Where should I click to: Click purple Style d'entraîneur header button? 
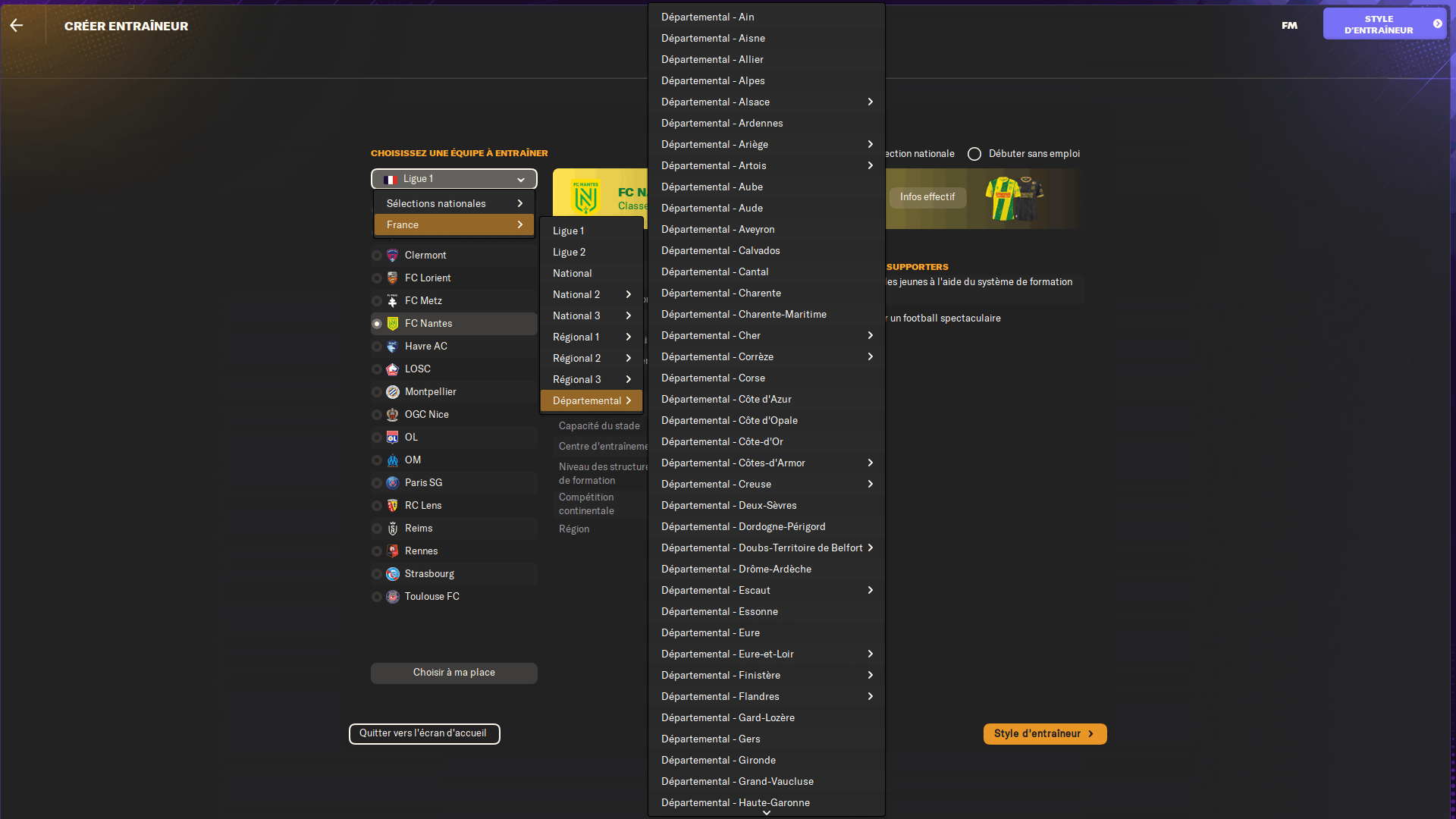click(1384, 24)
